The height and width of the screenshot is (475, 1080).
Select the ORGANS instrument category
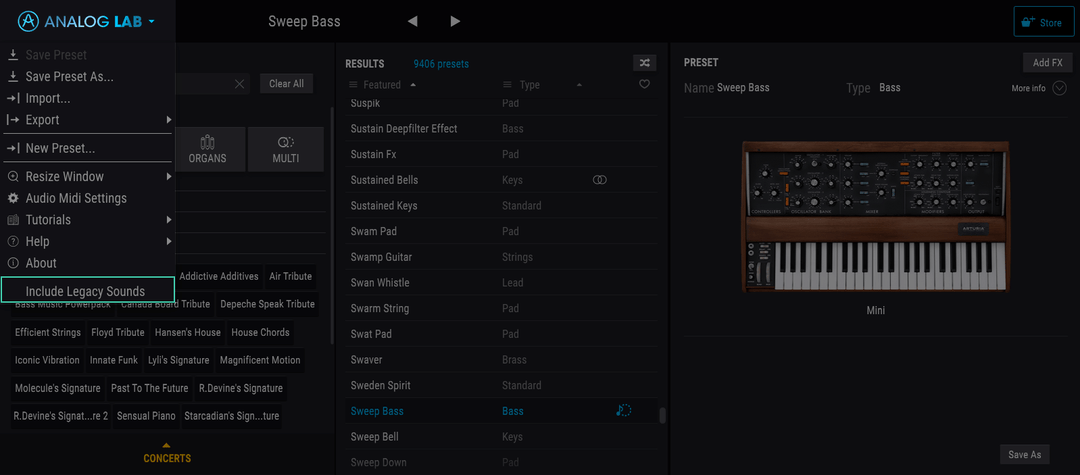207,149
